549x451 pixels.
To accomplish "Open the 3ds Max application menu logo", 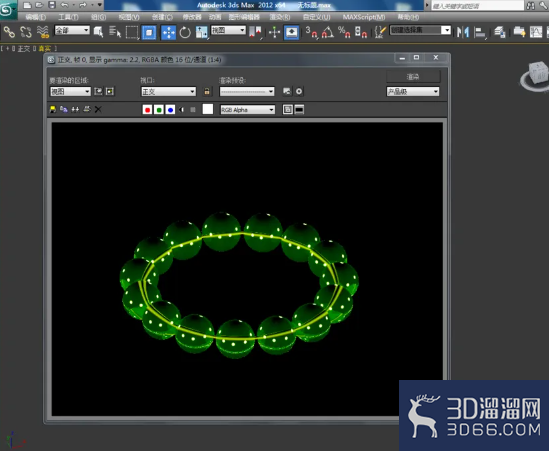I will [x=7, y=9].
